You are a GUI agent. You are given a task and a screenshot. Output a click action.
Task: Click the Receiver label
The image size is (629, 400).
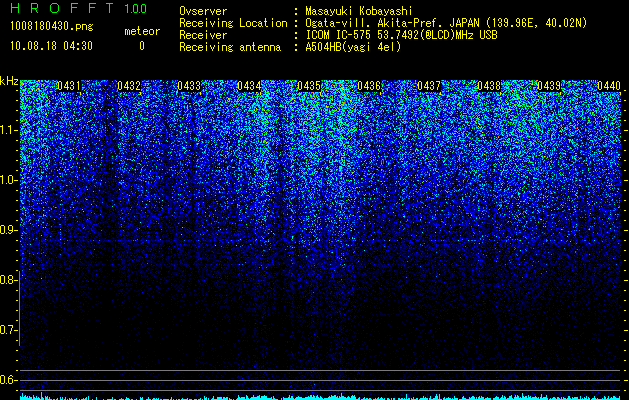click(x=203, y=35)
